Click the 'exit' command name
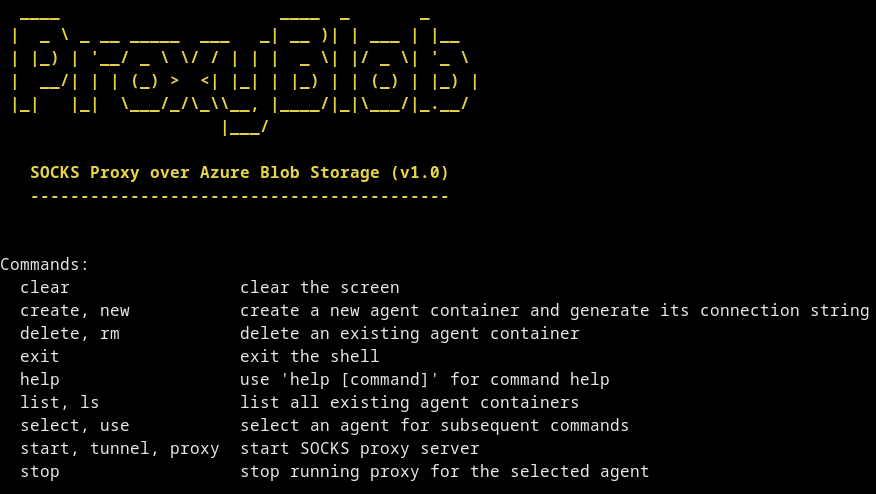Screen dimensions: 876x494 coord(40,357)
